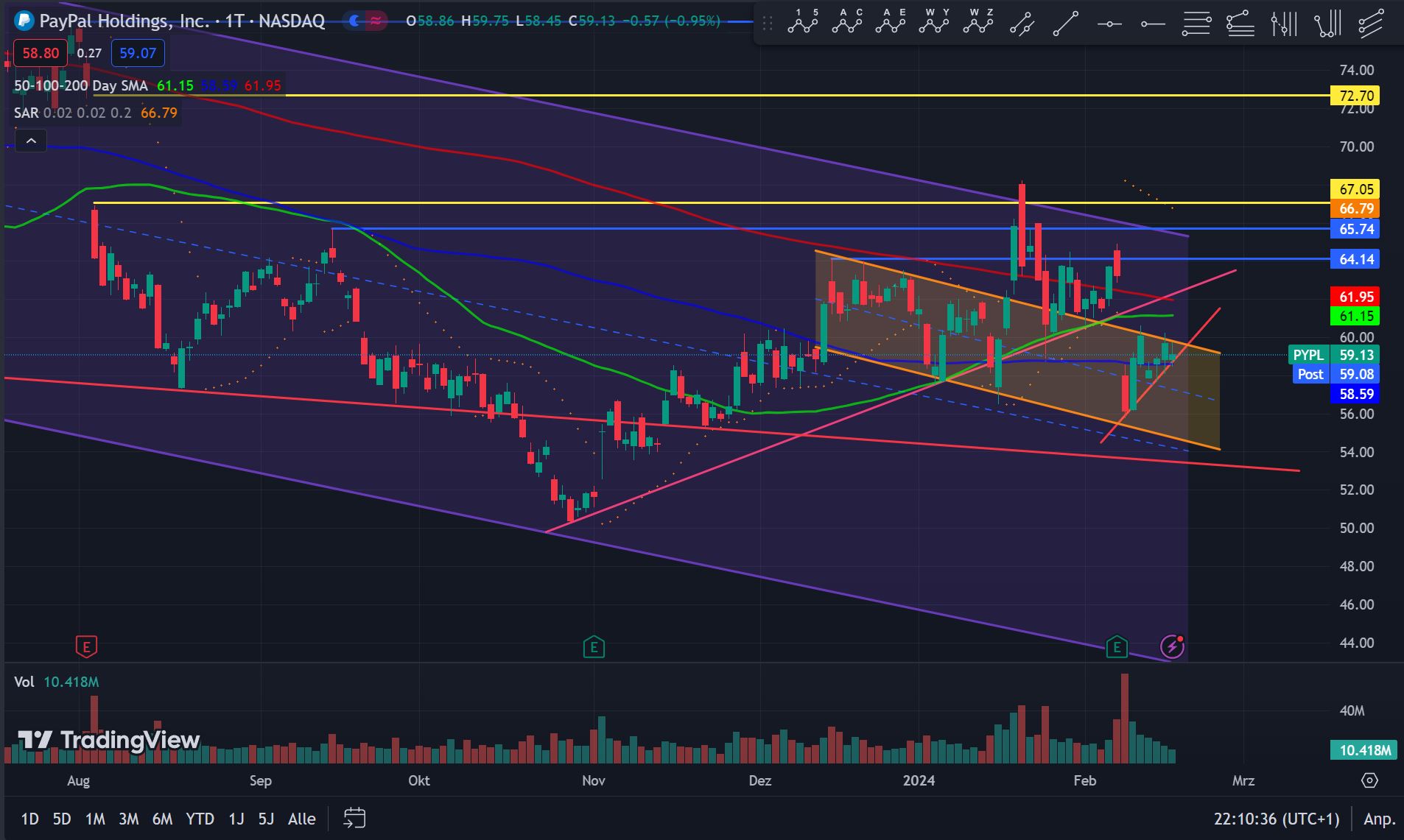Click the red 58.80 sell price button
Screen dimensions: 1404x840
(x=40, y=53)
